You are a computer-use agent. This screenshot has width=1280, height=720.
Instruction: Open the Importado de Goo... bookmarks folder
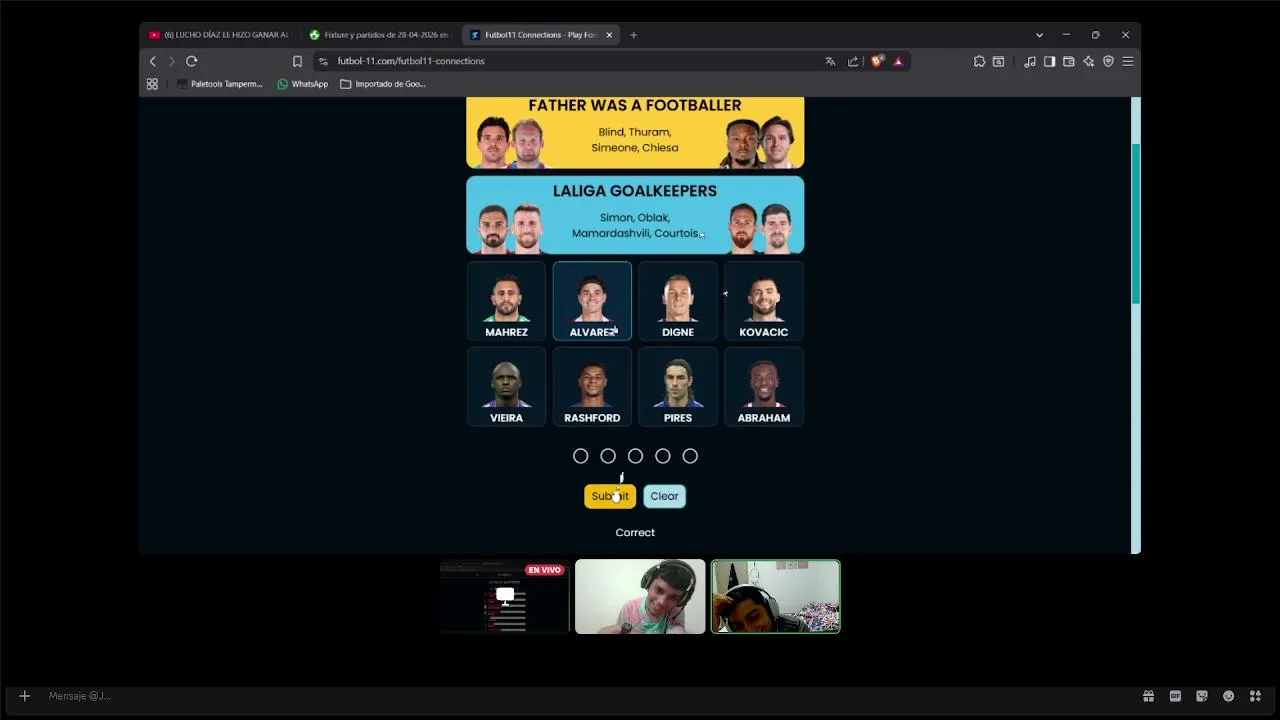tap(383, 84)
